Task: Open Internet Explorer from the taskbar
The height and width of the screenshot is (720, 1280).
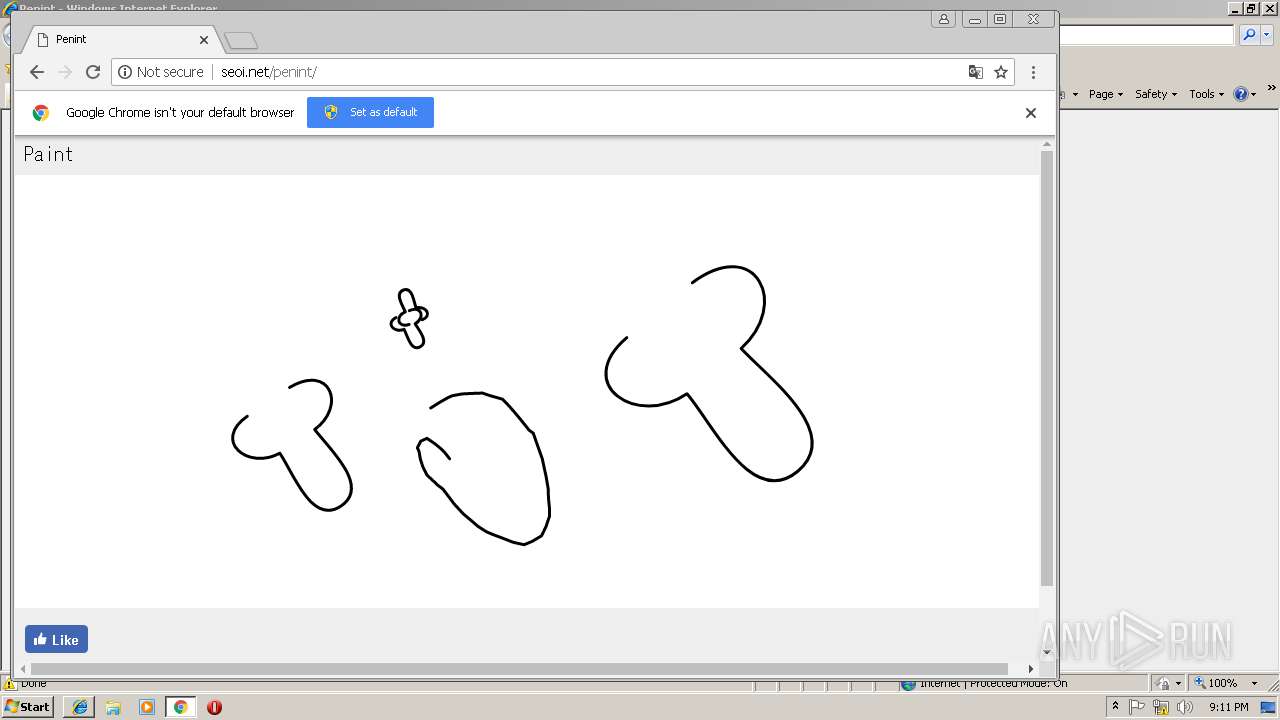Action: 79,707
